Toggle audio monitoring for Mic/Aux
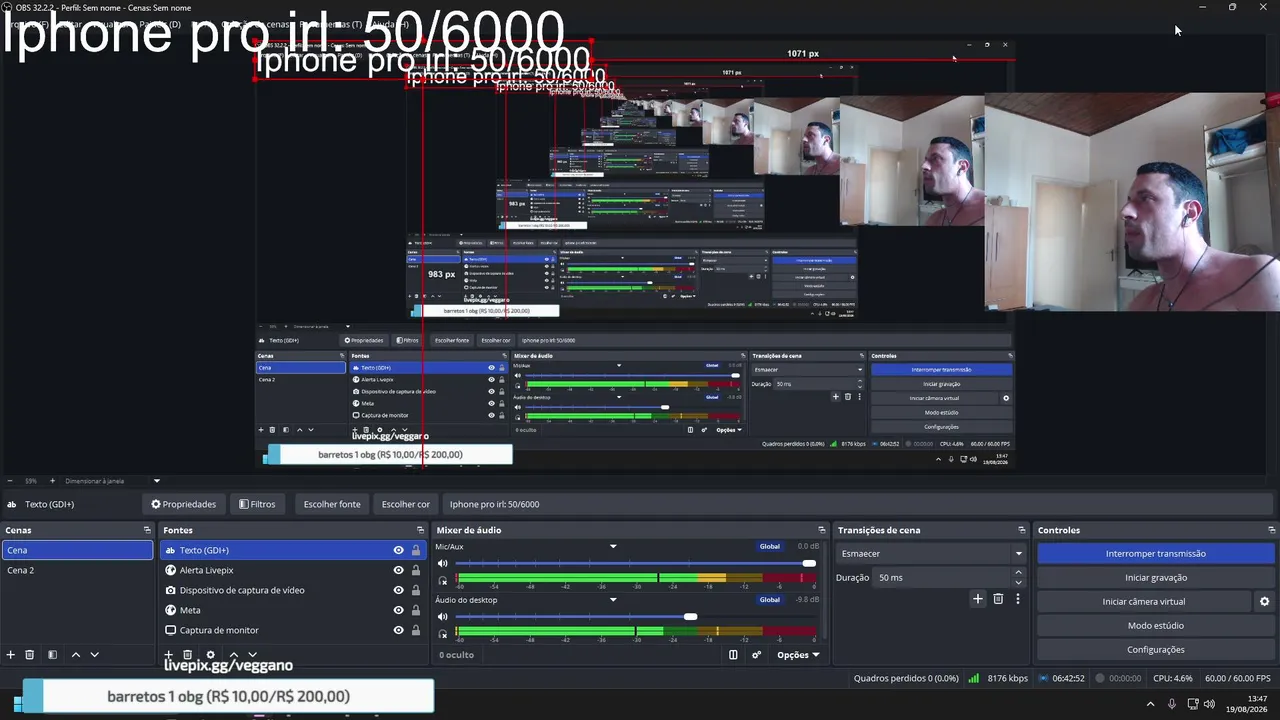1280x720 pixels. point(443,580)
